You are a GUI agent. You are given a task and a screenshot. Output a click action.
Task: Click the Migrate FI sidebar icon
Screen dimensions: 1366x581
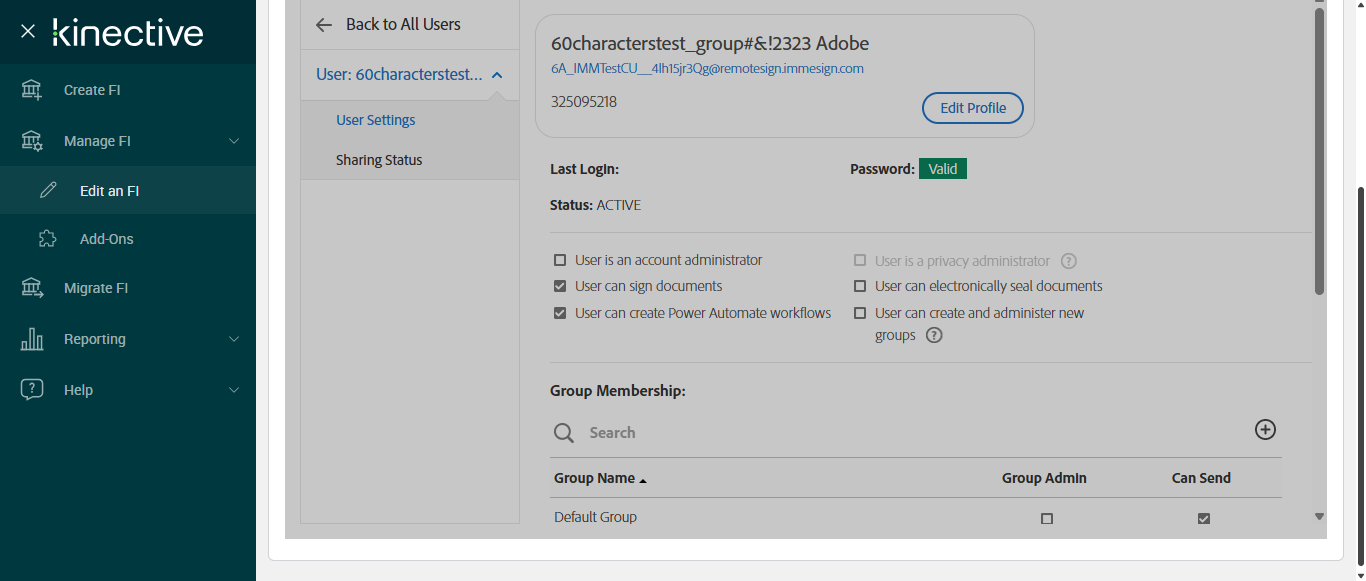32,288
